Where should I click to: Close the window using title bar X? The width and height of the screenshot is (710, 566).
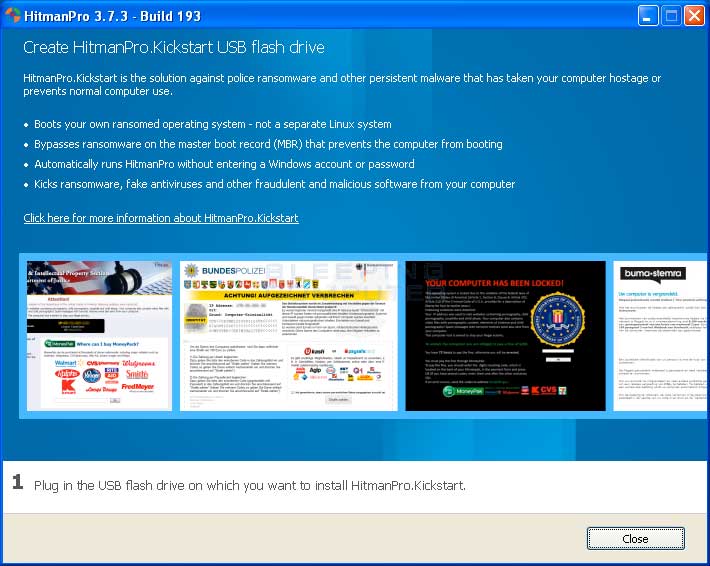693,16
